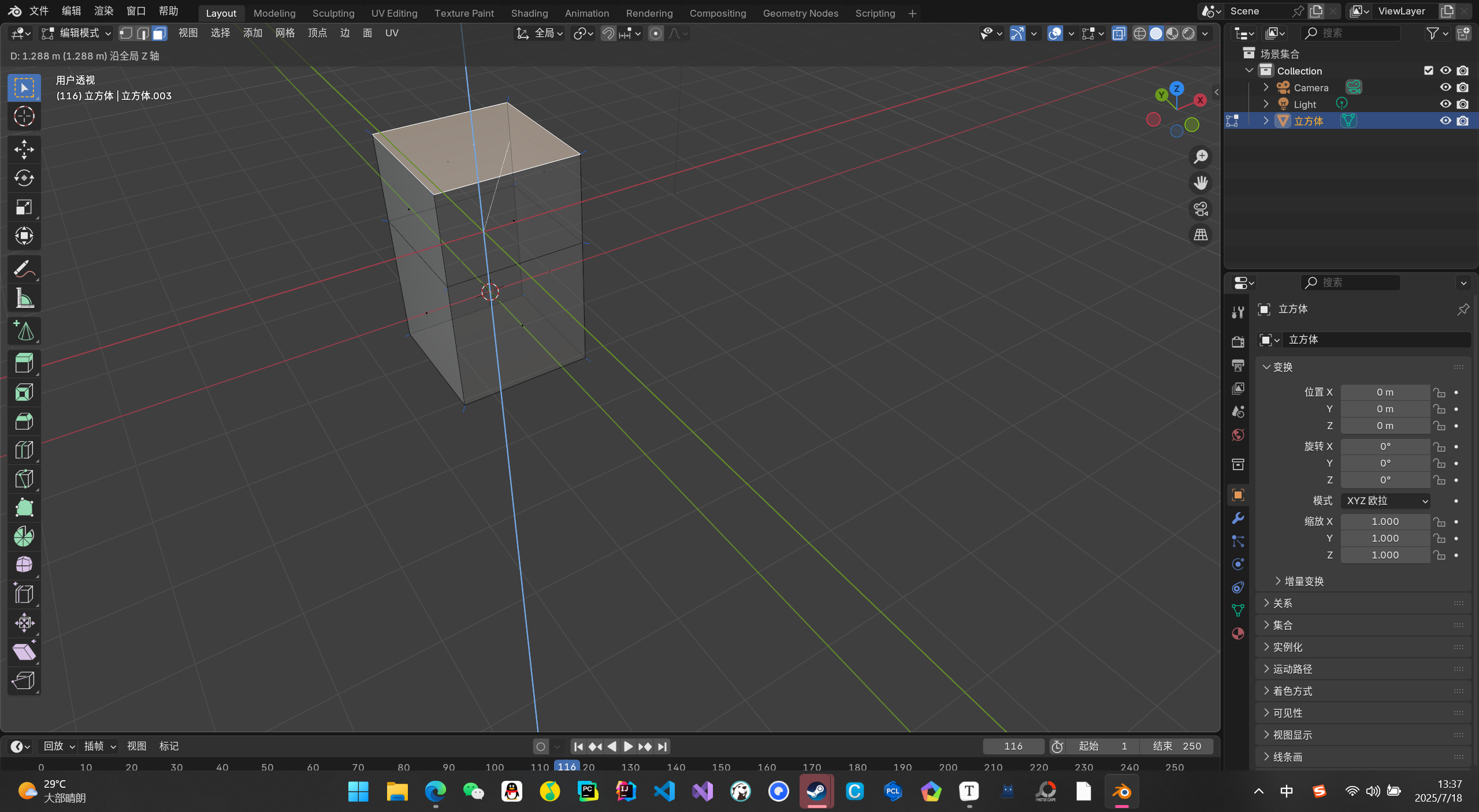Select the Move tool in toolbar

tap(24, 149)
